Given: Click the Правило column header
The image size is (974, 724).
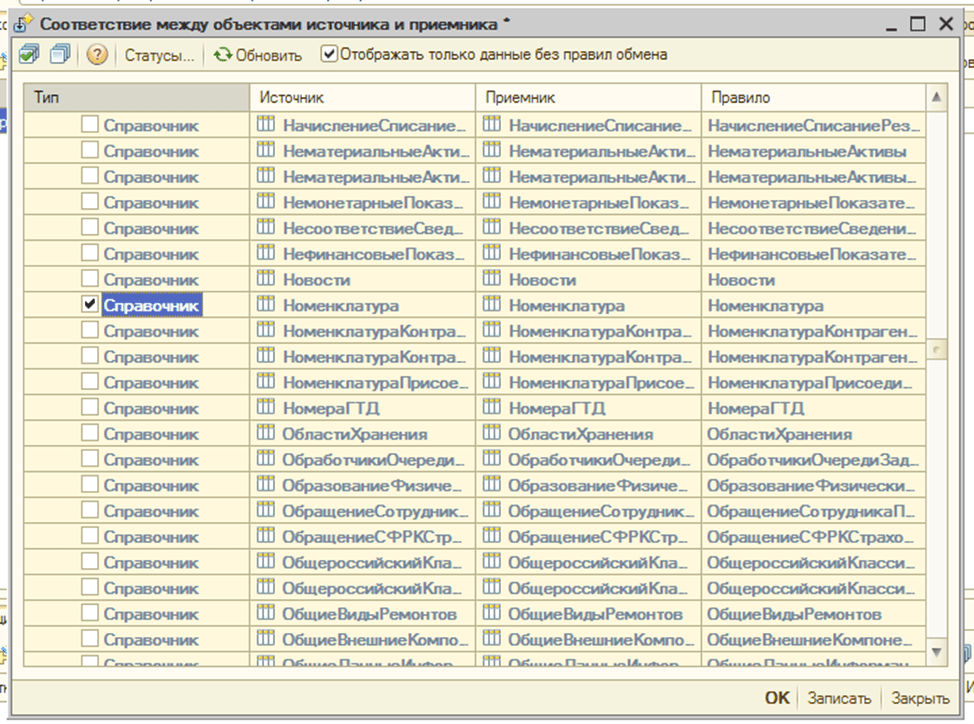Looking at the screenshot, I should click(812, 97).
